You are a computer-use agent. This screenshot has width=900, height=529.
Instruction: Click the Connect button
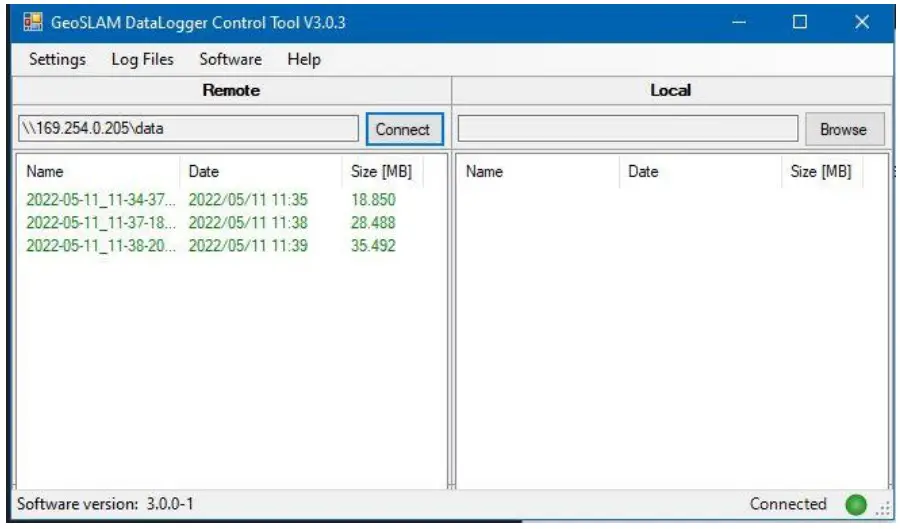pyautogui.click(x=404, y=129)
